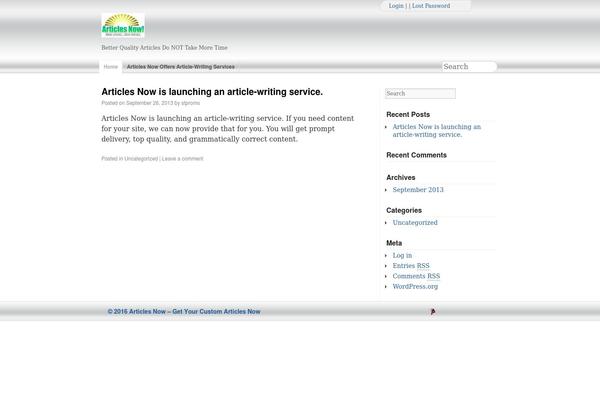Click the small footer icon
600x400 pixels.
[x=433, y=312]
